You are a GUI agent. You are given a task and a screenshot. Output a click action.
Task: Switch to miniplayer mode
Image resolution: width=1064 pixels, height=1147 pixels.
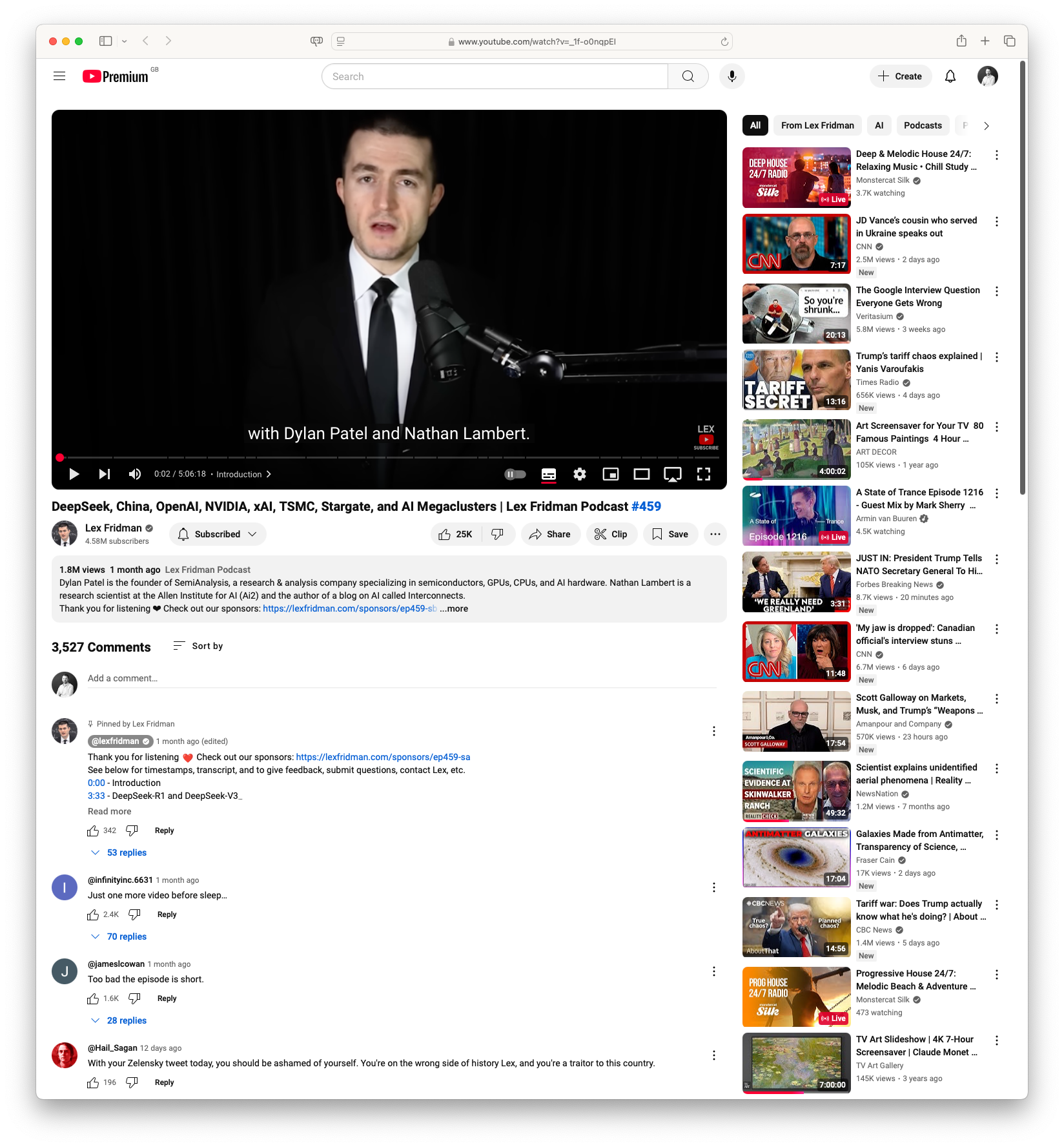[x=610, y=473]
